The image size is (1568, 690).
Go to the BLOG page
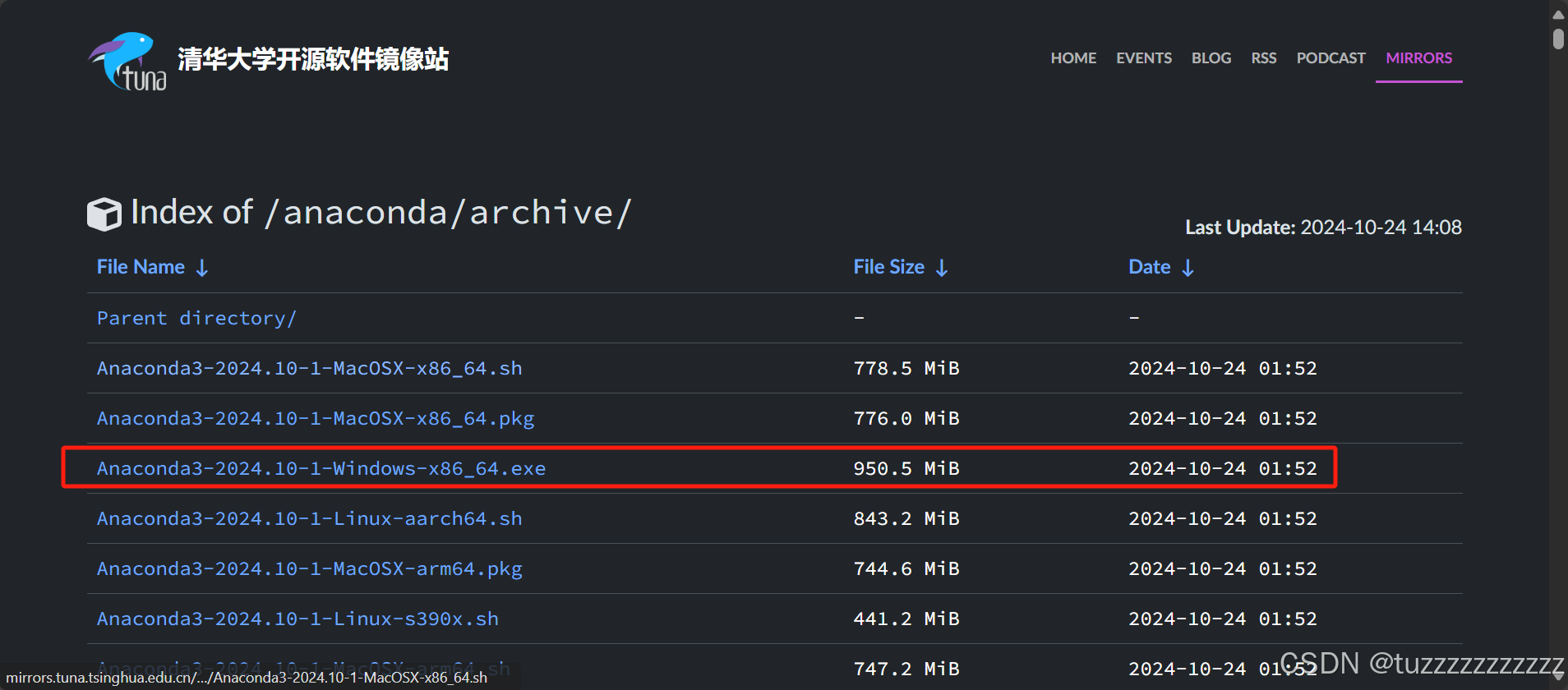tap(1211, 58)
